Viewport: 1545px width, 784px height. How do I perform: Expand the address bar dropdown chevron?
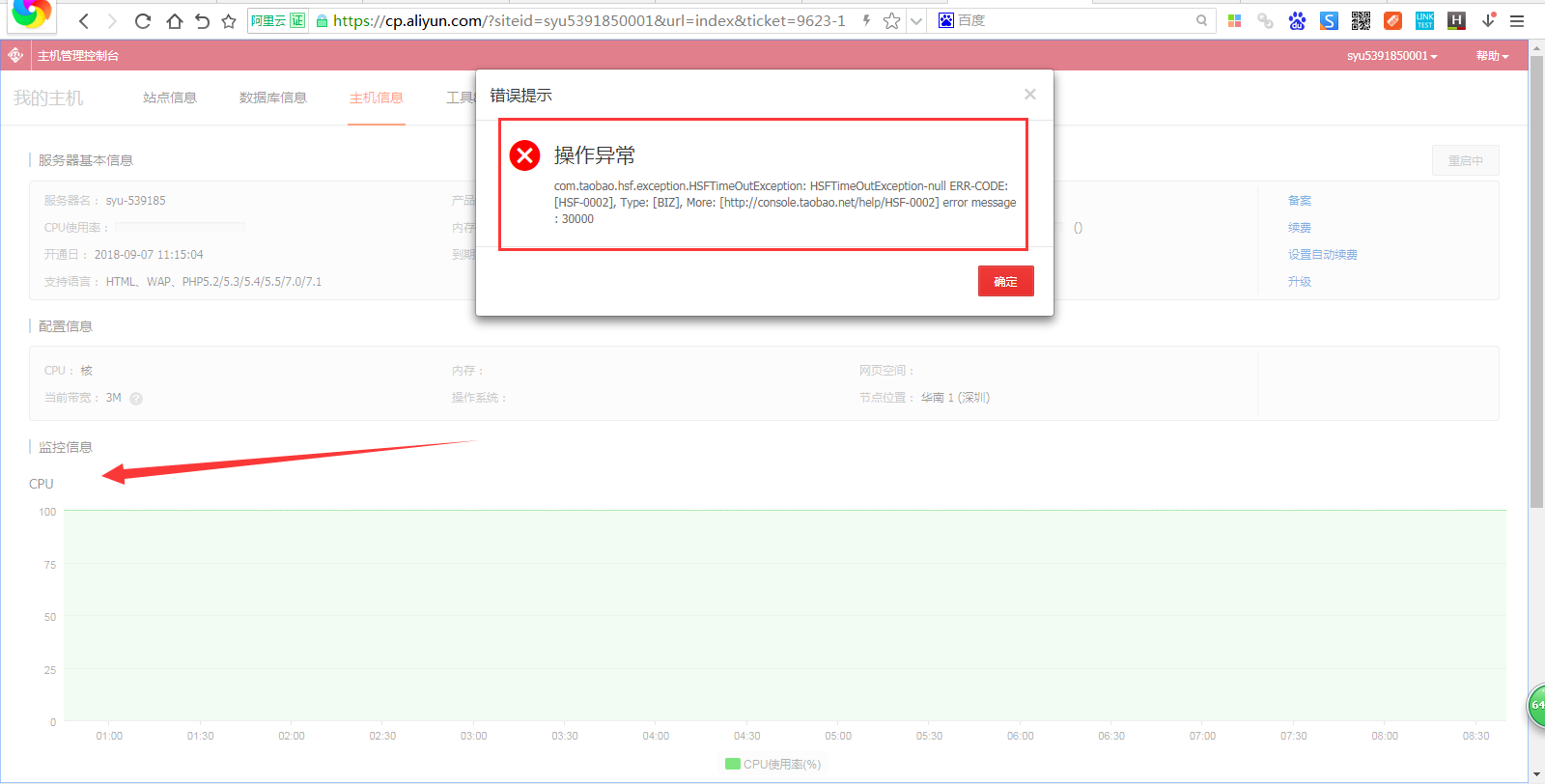(x=916, y=21)
